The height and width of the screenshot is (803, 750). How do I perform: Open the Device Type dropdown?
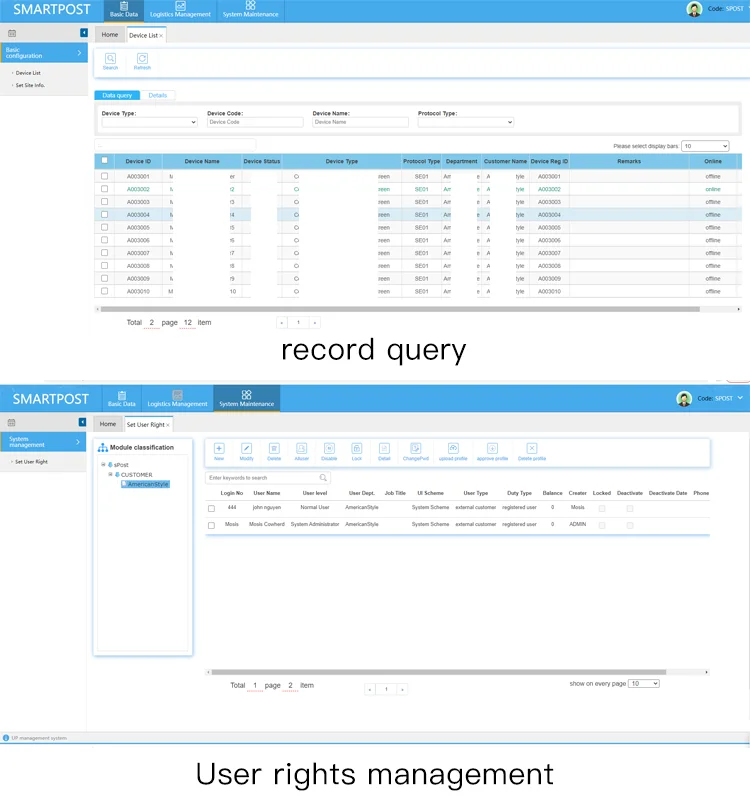[149, 122]
